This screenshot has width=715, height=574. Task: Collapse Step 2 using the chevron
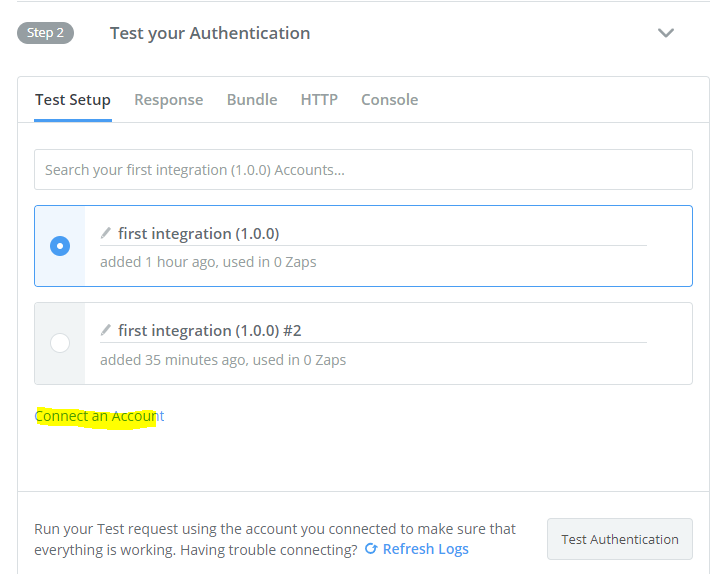666,33
